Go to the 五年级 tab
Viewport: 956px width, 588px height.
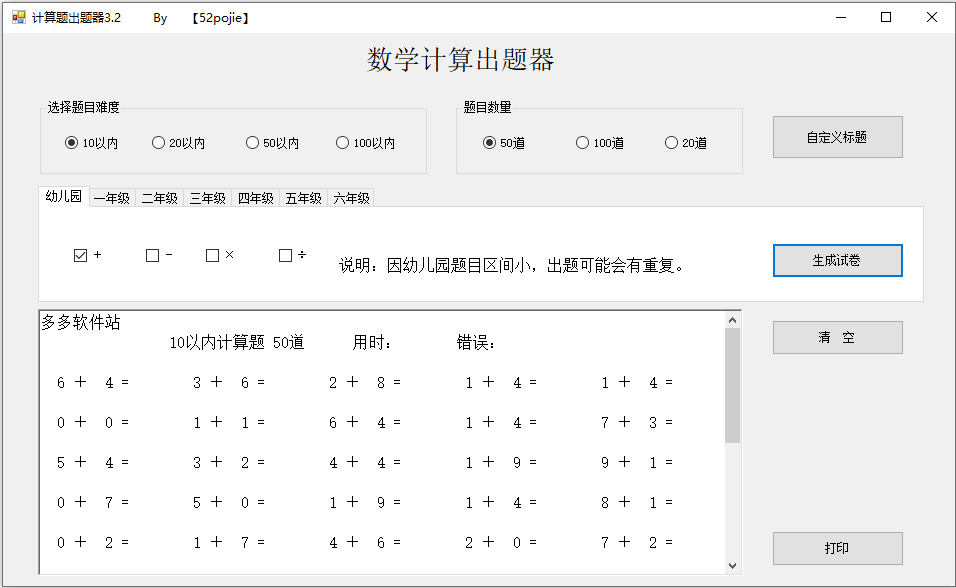coord(304,198)
